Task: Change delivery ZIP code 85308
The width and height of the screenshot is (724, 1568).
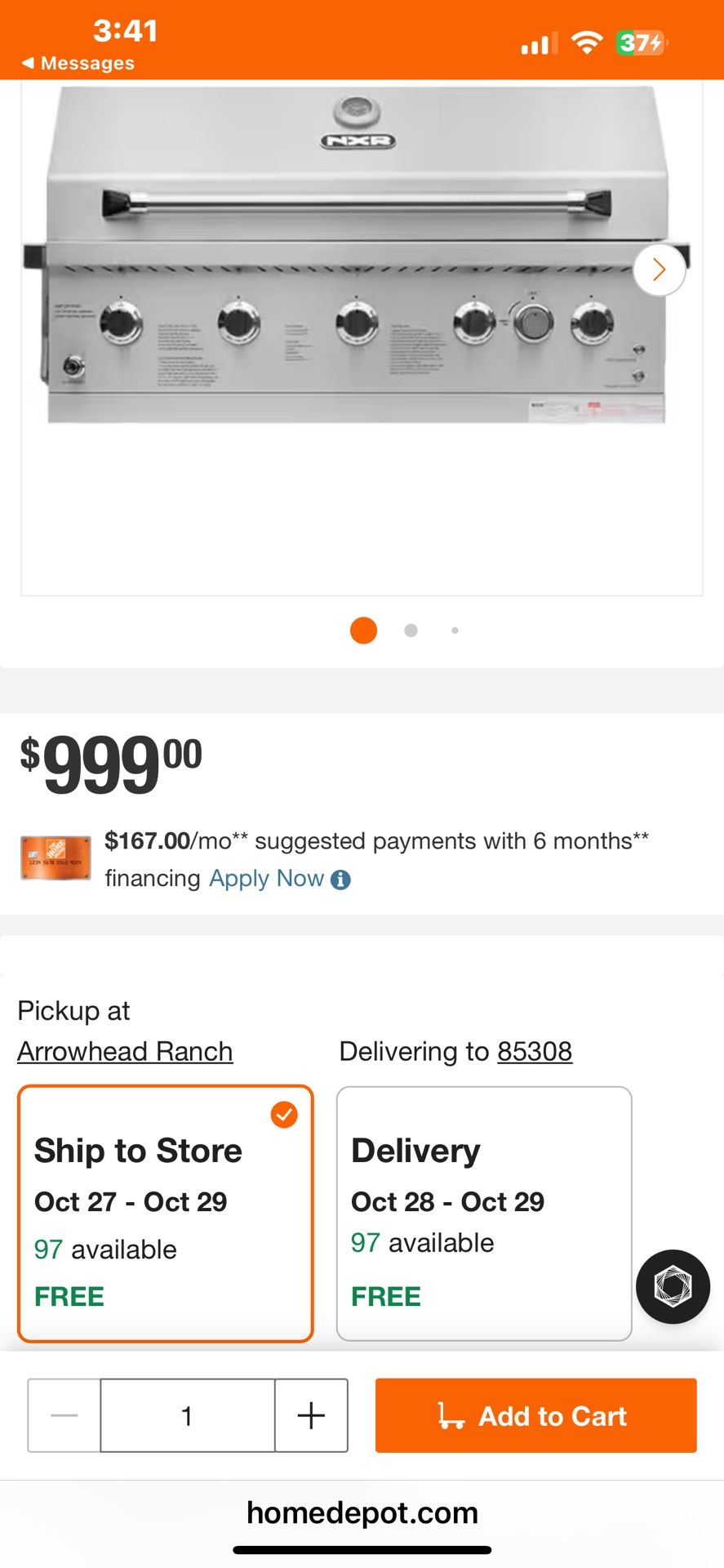Action: (x=535, y=1051)
